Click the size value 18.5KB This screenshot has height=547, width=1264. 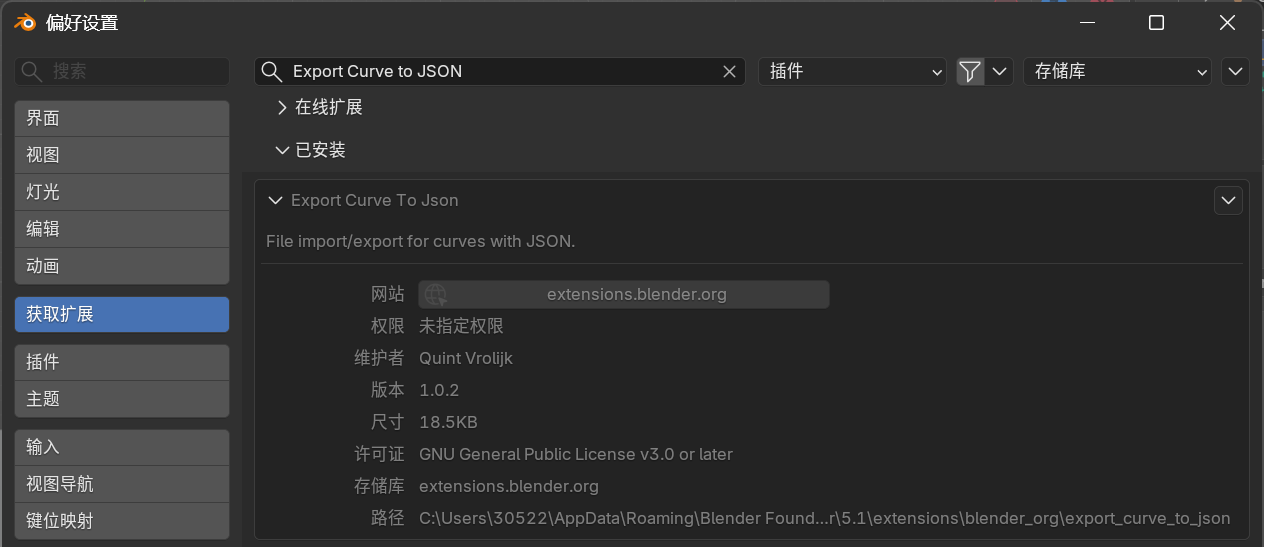(448, 422)
